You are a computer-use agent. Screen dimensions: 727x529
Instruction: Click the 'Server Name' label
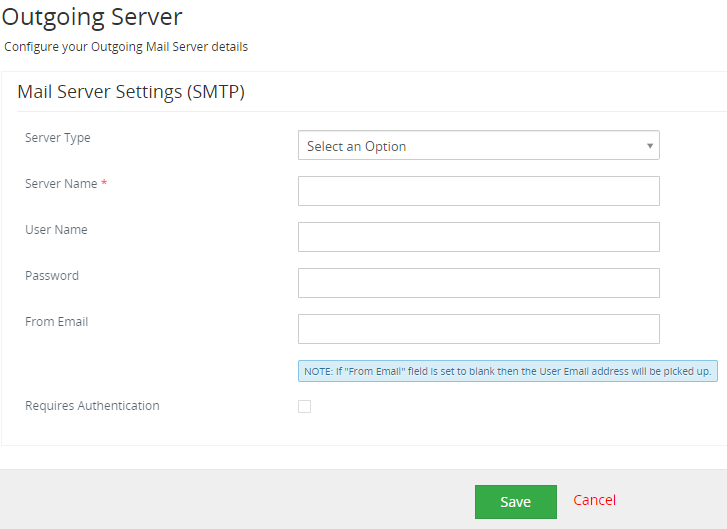point(61,184)
